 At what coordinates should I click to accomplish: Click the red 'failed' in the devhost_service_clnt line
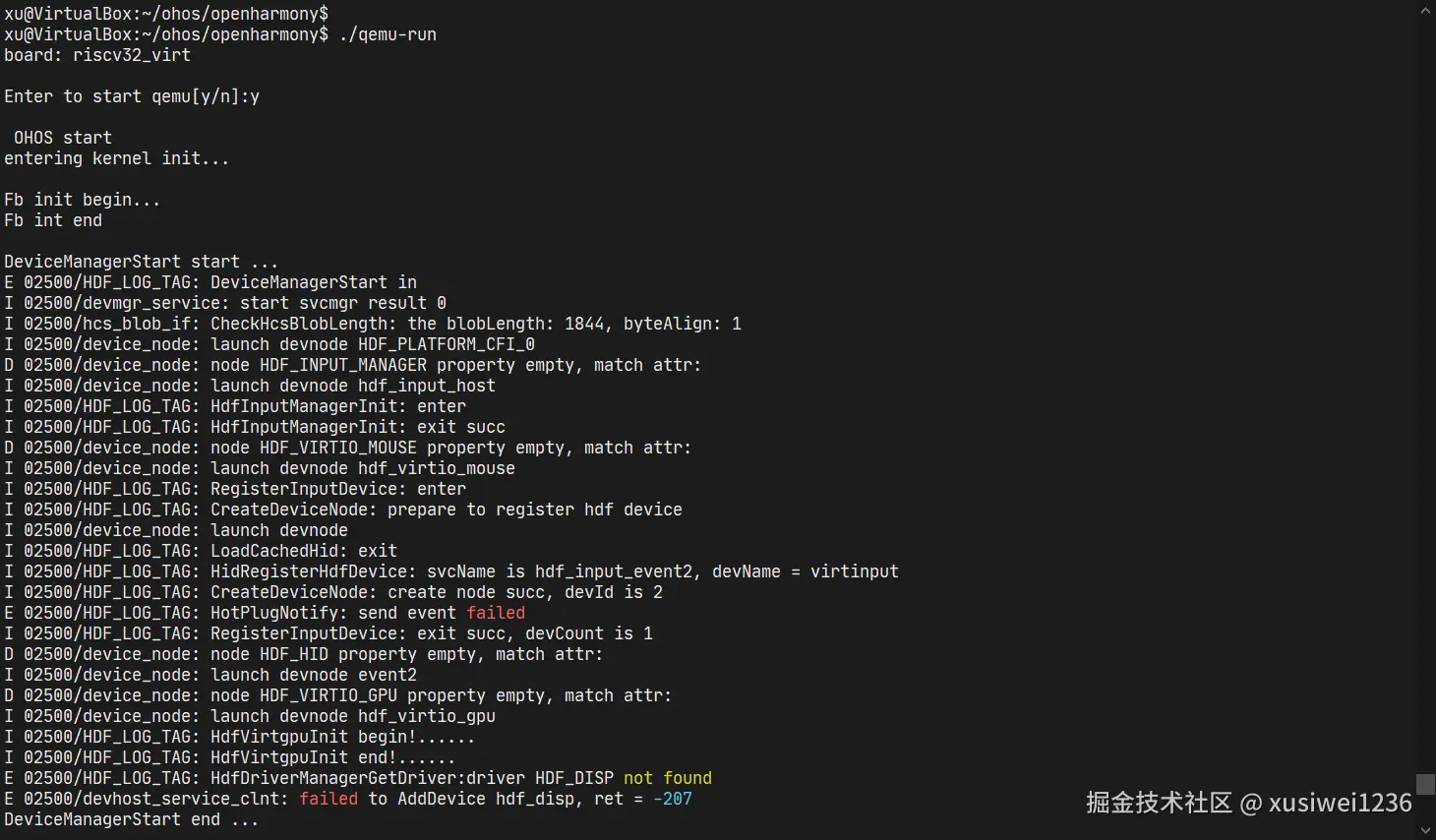click(329, 799)
